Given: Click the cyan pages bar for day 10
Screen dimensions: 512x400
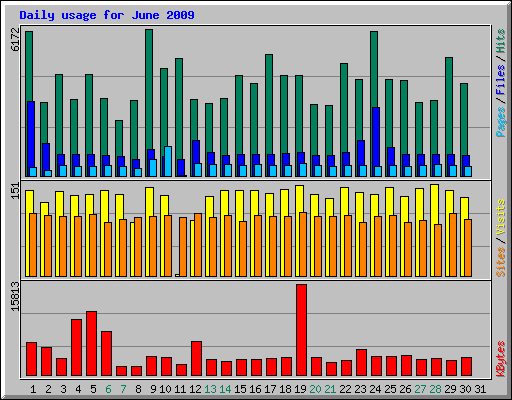Looking at the screenshot, I should [x=168, y=161].
